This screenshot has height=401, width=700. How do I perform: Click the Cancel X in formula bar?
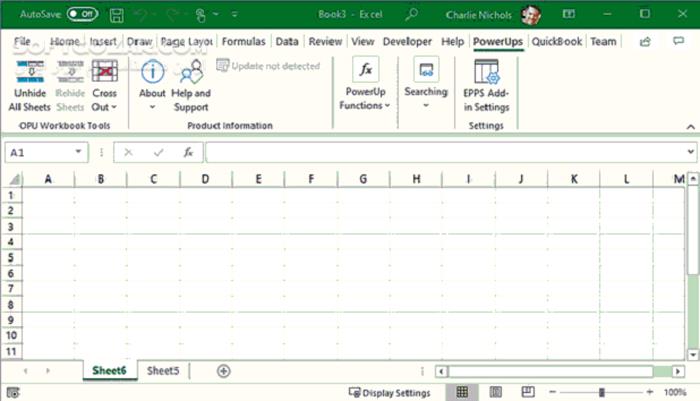coord(128,152)
